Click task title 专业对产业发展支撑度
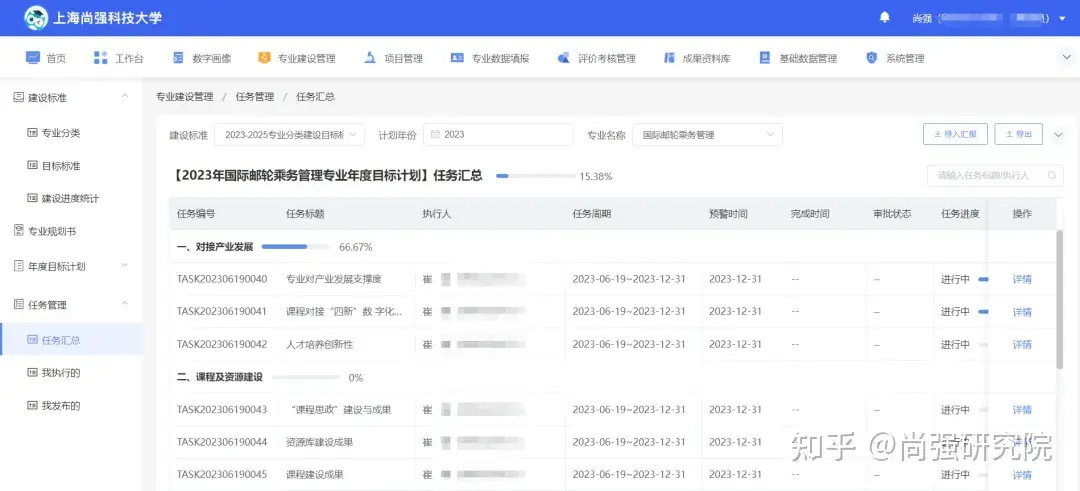Viewport: 1080px width, 491px height. click(x=334, y=279)
